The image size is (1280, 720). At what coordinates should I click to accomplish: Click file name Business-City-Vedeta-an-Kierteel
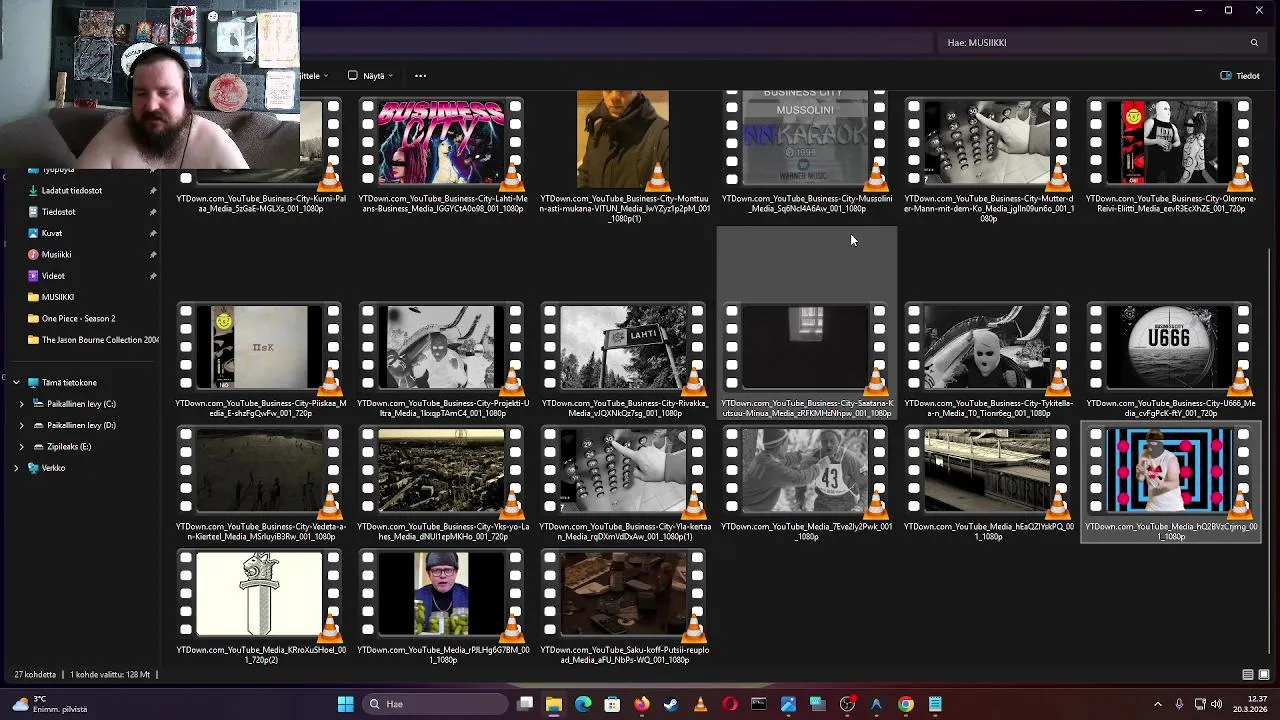260,532
